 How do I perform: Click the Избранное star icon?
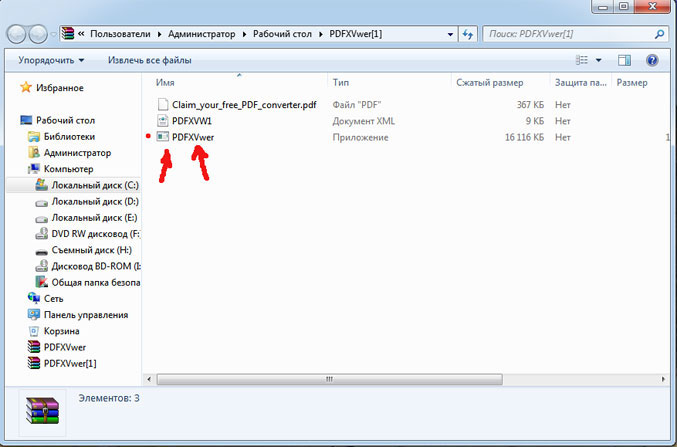click(x=26, y=87)
